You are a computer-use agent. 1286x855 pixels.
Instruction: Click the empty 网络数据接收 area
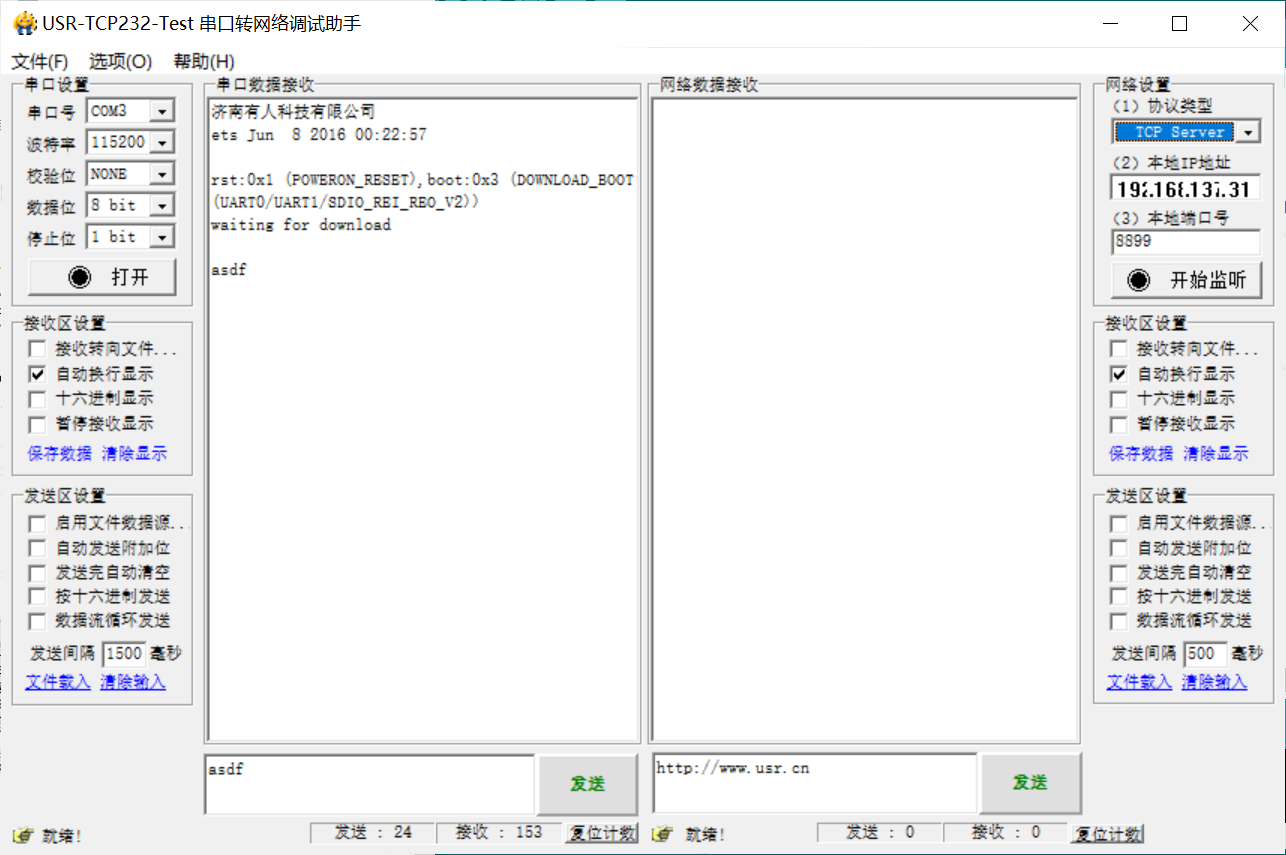click(x=865, y=420)
